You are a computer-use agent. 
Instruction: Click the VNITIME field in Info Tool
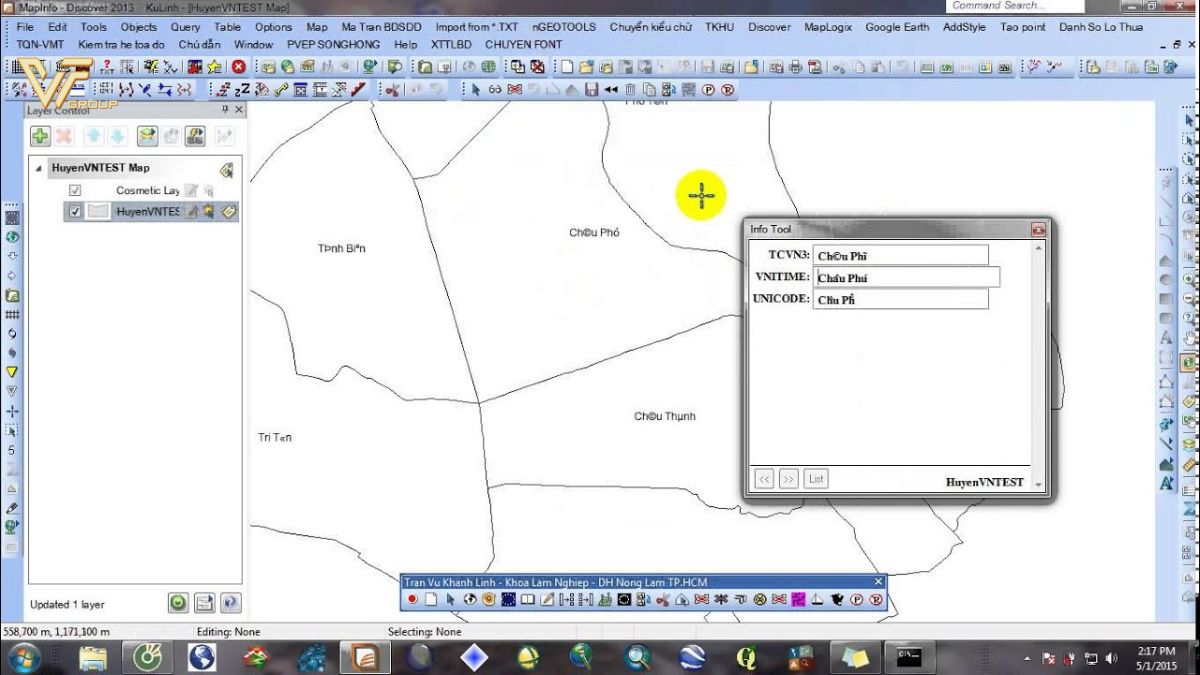pos(906,277)
